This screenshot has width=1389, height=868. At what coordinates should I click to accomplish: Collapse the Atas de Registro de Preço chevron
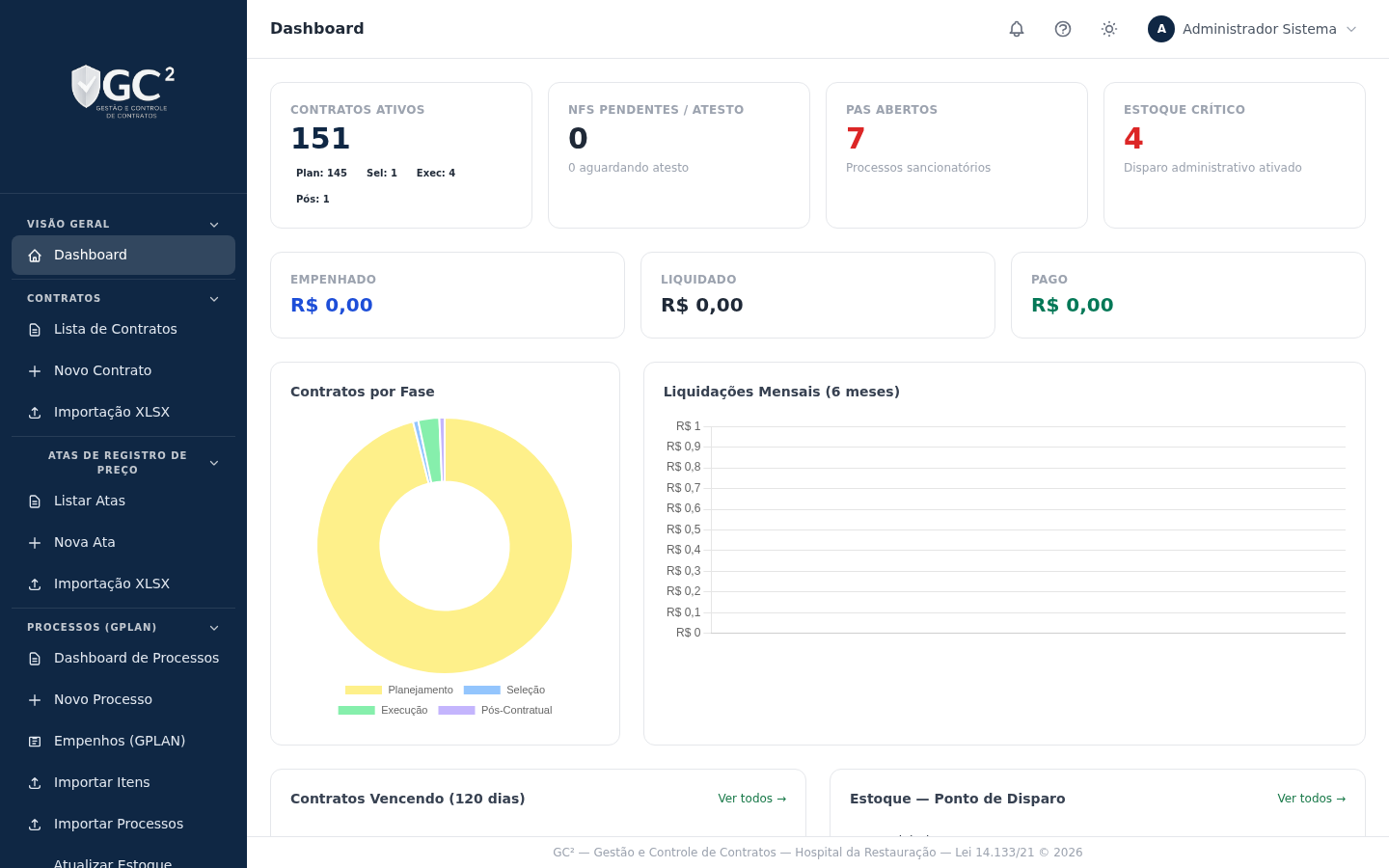click(x=214, y=463)
